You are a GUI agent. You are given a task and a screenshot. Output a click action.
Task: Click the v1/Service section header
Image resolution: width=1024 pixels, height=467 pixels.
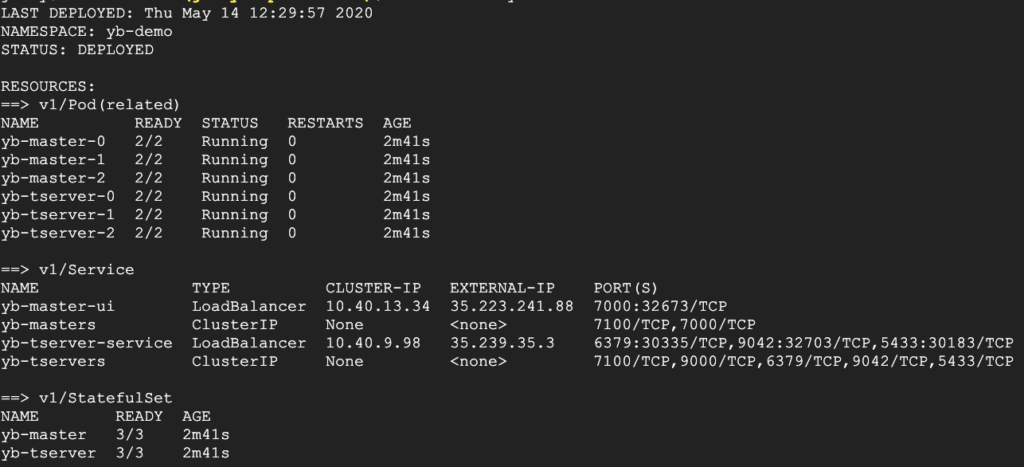coord(67,269)
